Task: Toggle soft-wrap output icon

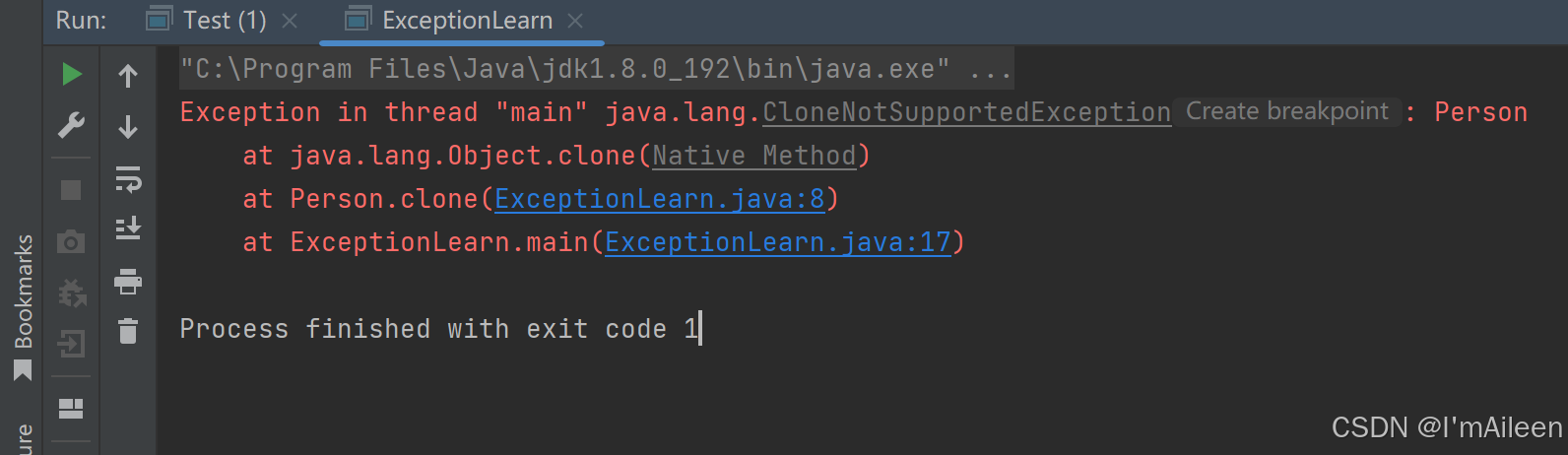Action: (128, 179)
